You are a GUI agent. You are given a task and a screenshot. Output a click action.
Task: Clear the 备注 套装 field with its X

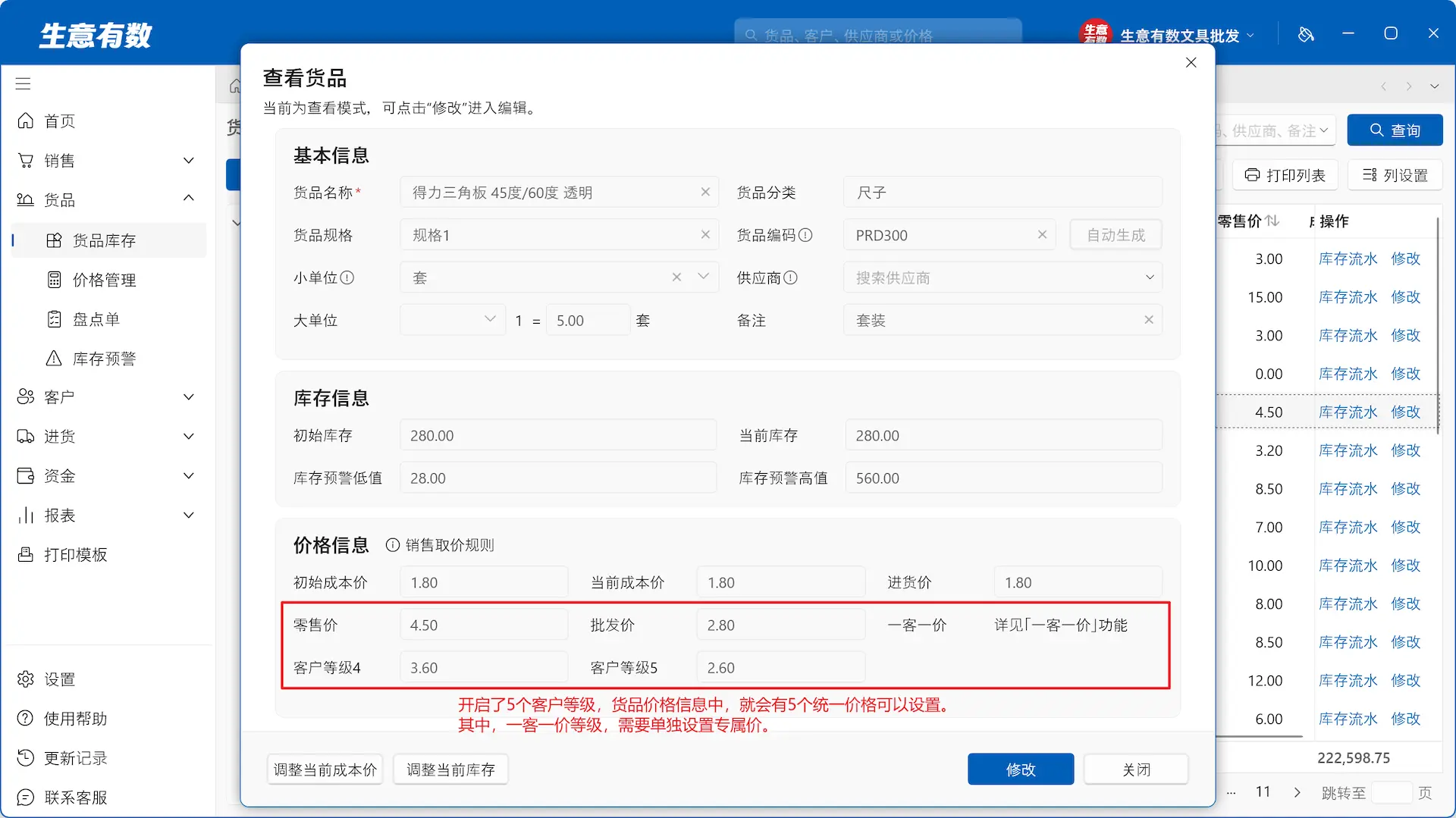1149,319
